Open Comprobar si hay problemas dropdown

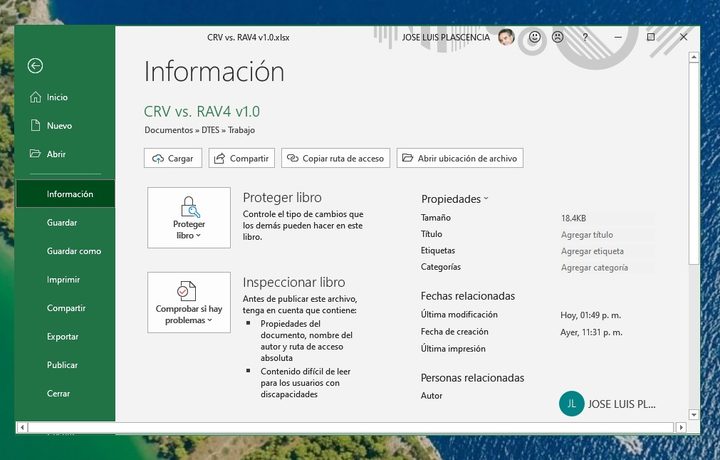coord(189,303)
